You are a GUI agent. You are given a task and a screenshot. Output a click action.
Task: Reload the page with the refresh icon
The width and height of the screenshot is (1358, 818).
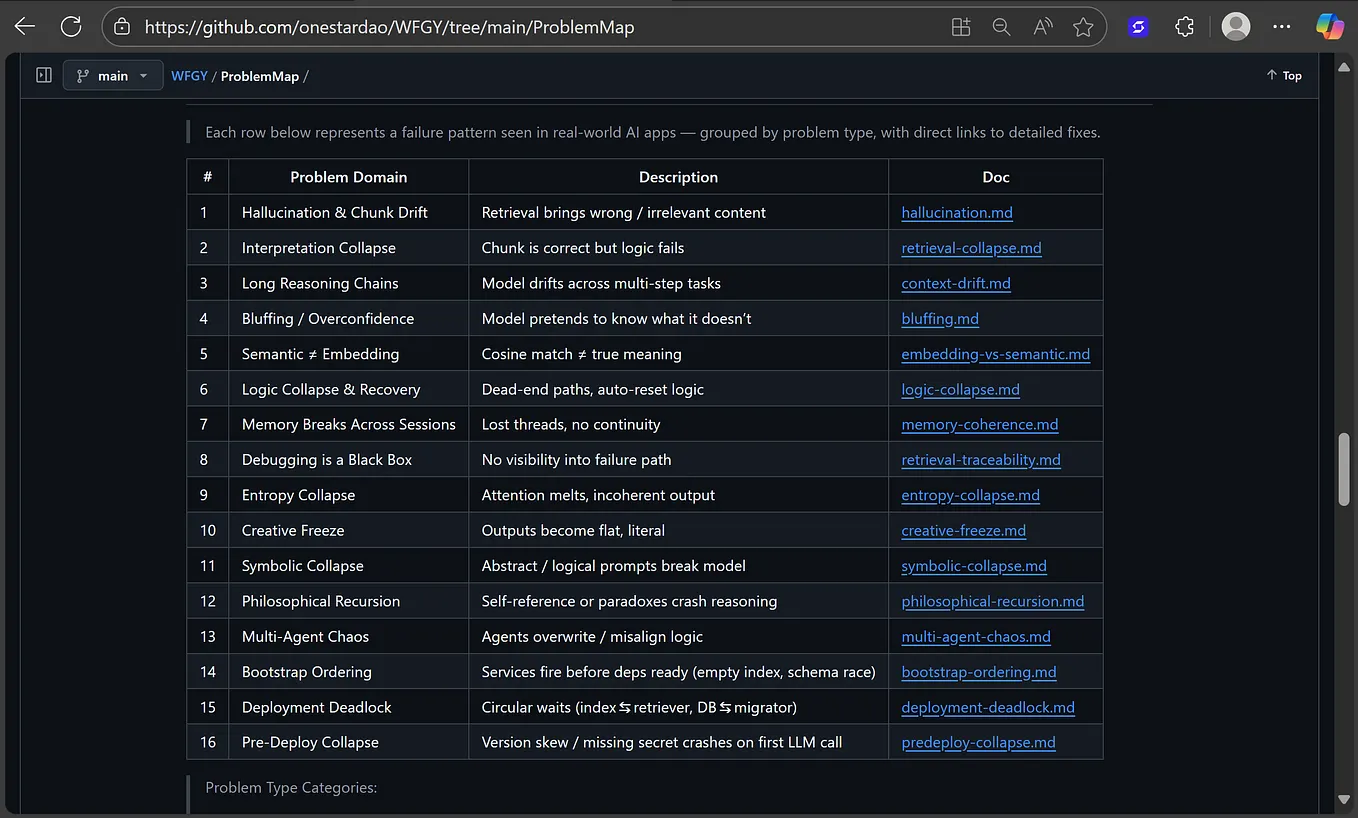coord(71,27)
